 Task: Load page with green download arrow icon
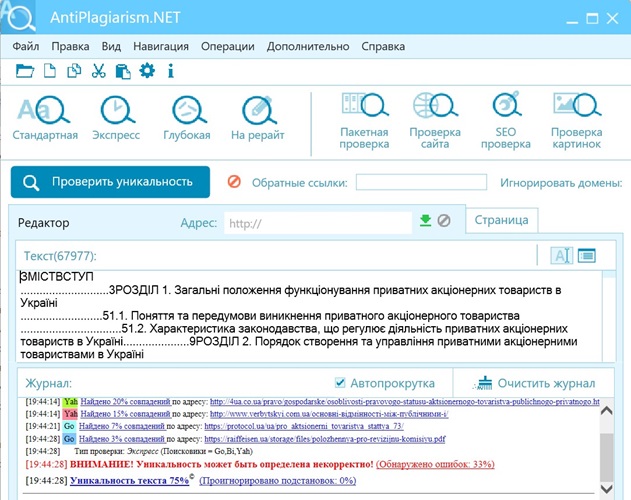click(x=425, y=221)
